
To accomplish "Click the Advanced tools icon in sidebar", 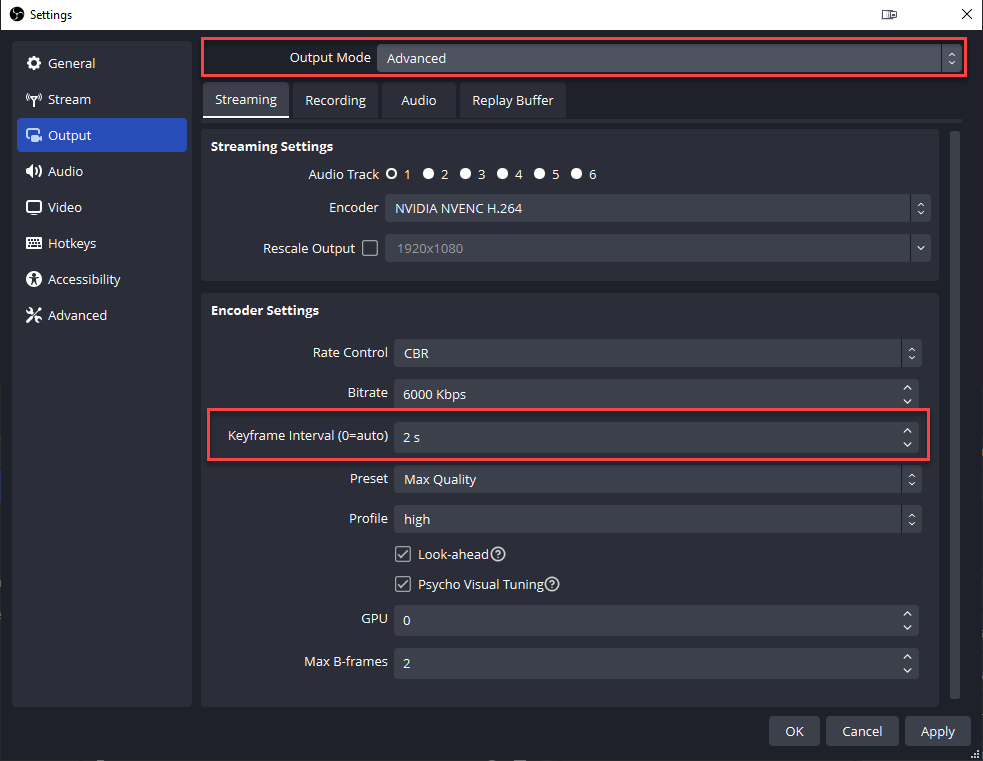I will [34, 315].
